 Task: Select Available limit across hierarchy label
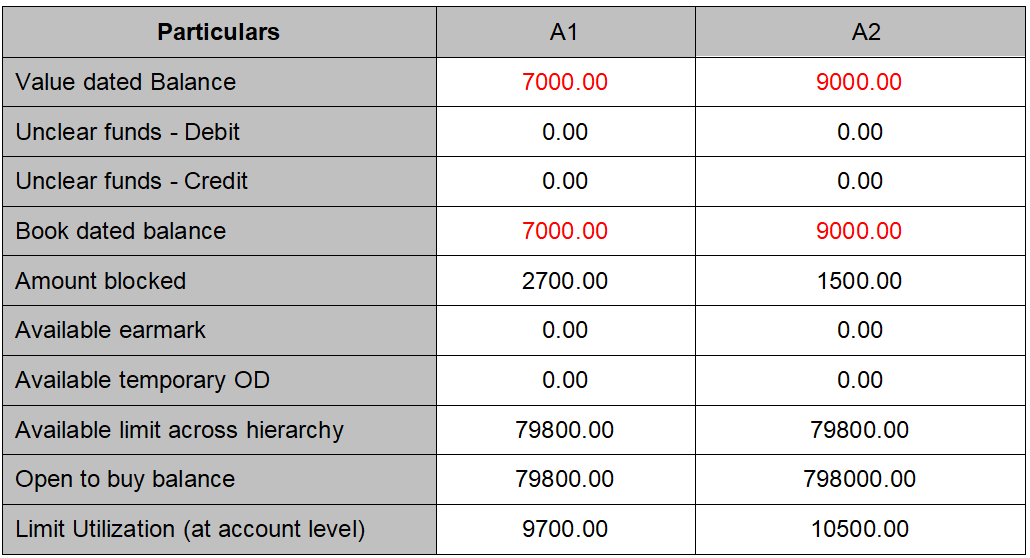180,430
